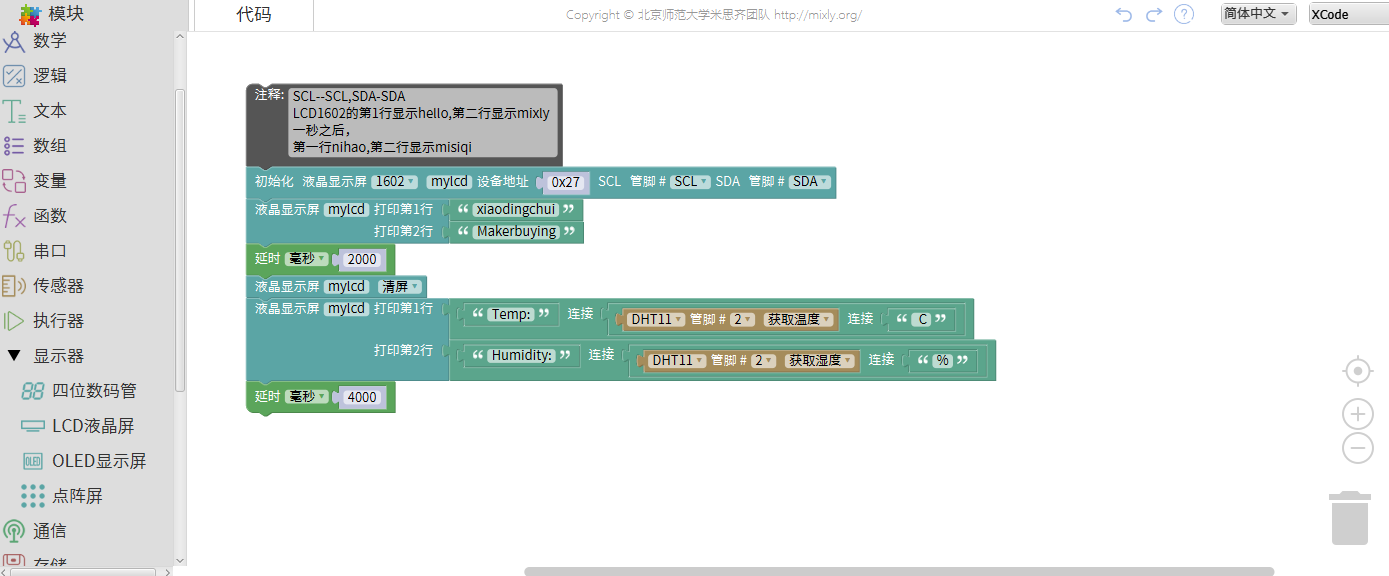
Task: Select the 初始化 液晶显示屏 block label
Action: tap(311, 182)
